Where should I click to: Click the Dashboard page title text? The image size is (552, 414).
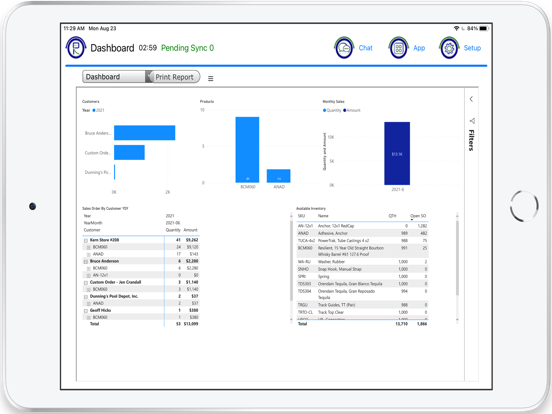[x=112, y=48]
